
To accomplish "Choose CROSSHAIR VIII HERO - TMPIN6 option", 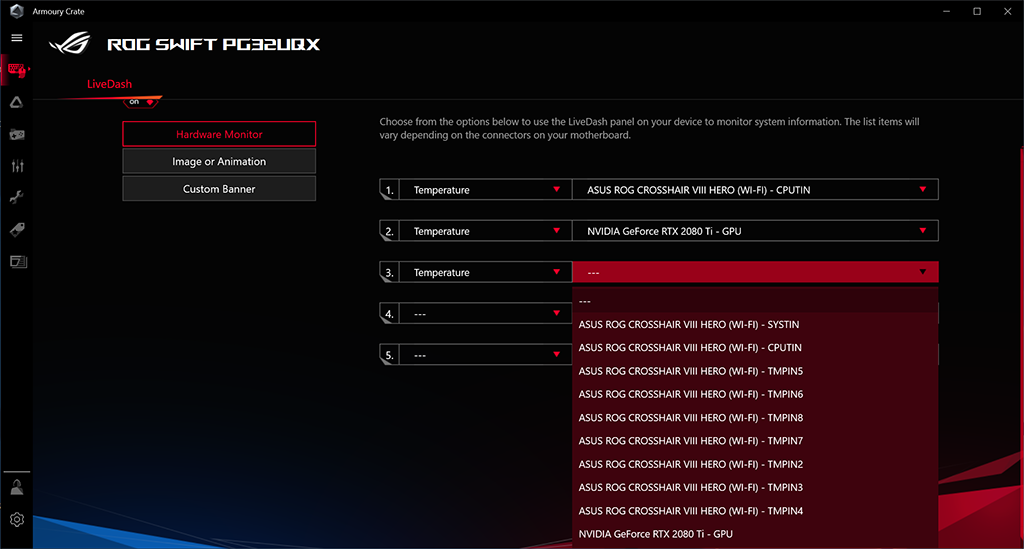I will [x=755, y=394].
